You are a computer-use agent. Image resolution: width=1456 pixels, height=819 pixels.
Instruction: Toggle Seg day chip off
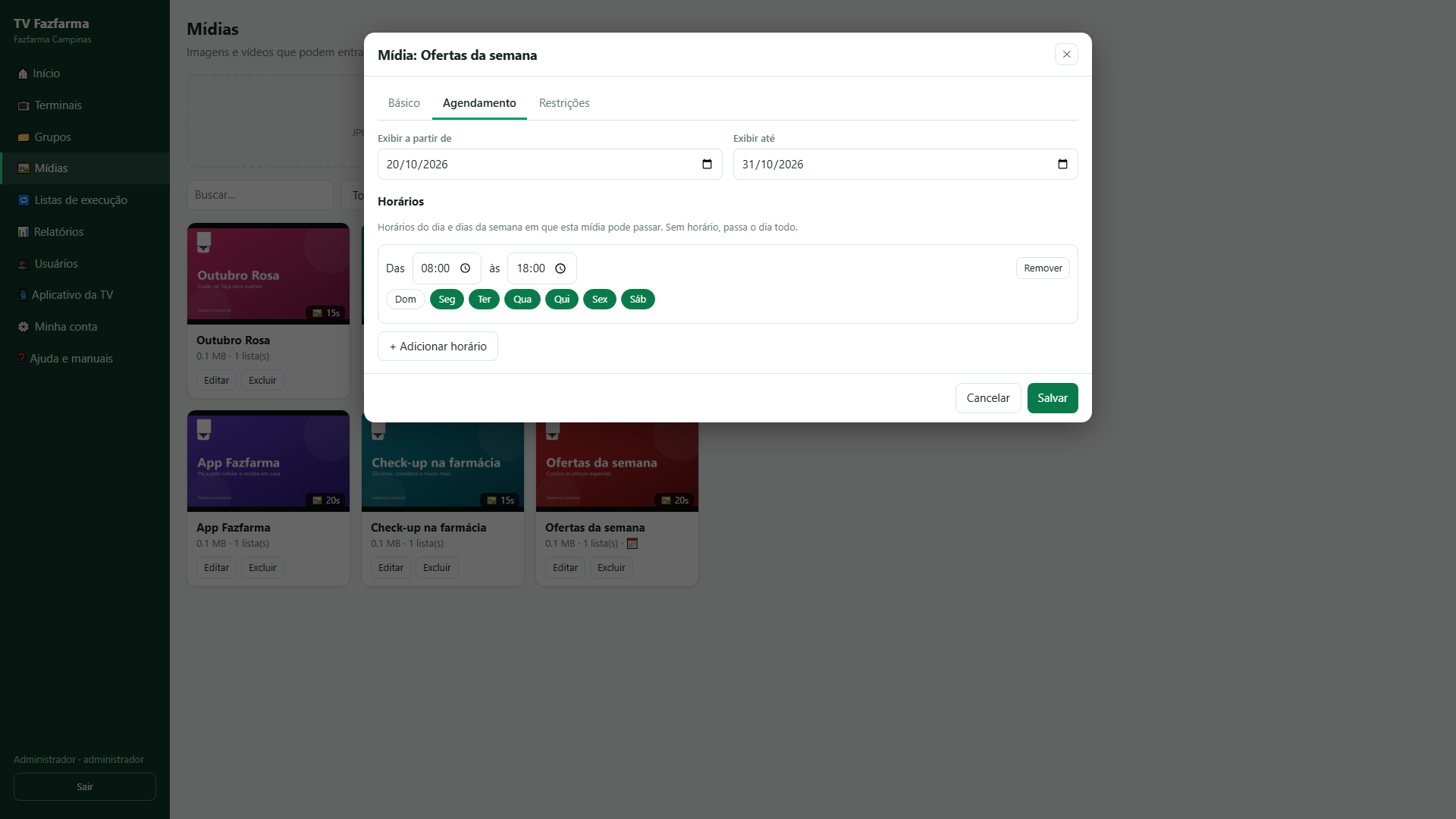447,300
